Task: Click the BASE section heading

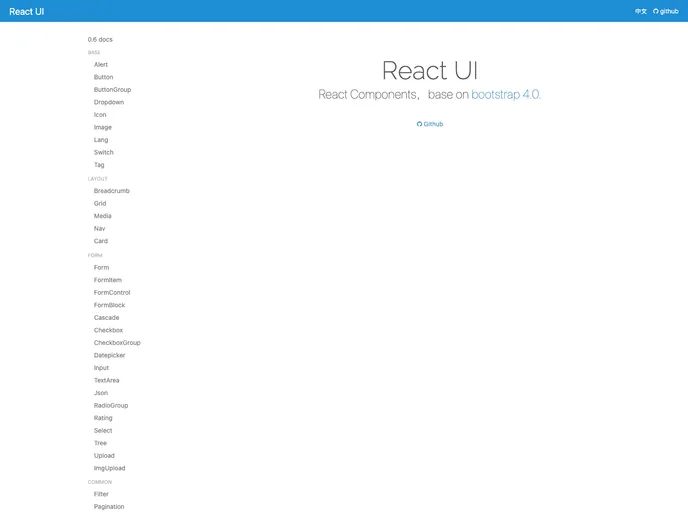Action: [94, 53]
